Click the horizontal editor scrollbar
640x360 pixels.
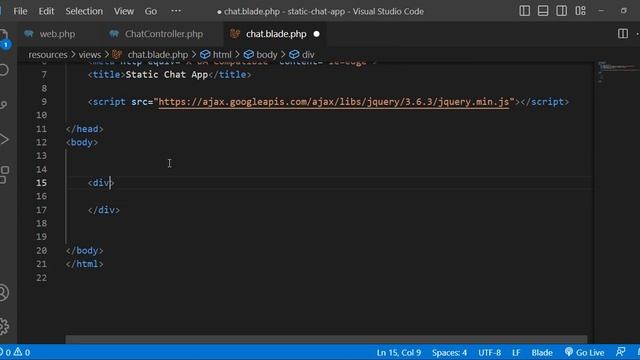[326, 339]
